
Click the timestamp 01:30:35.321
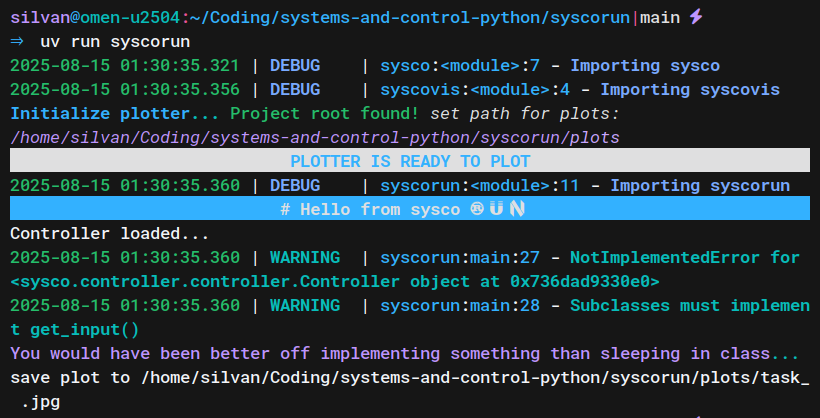click(x=180, y=66)
